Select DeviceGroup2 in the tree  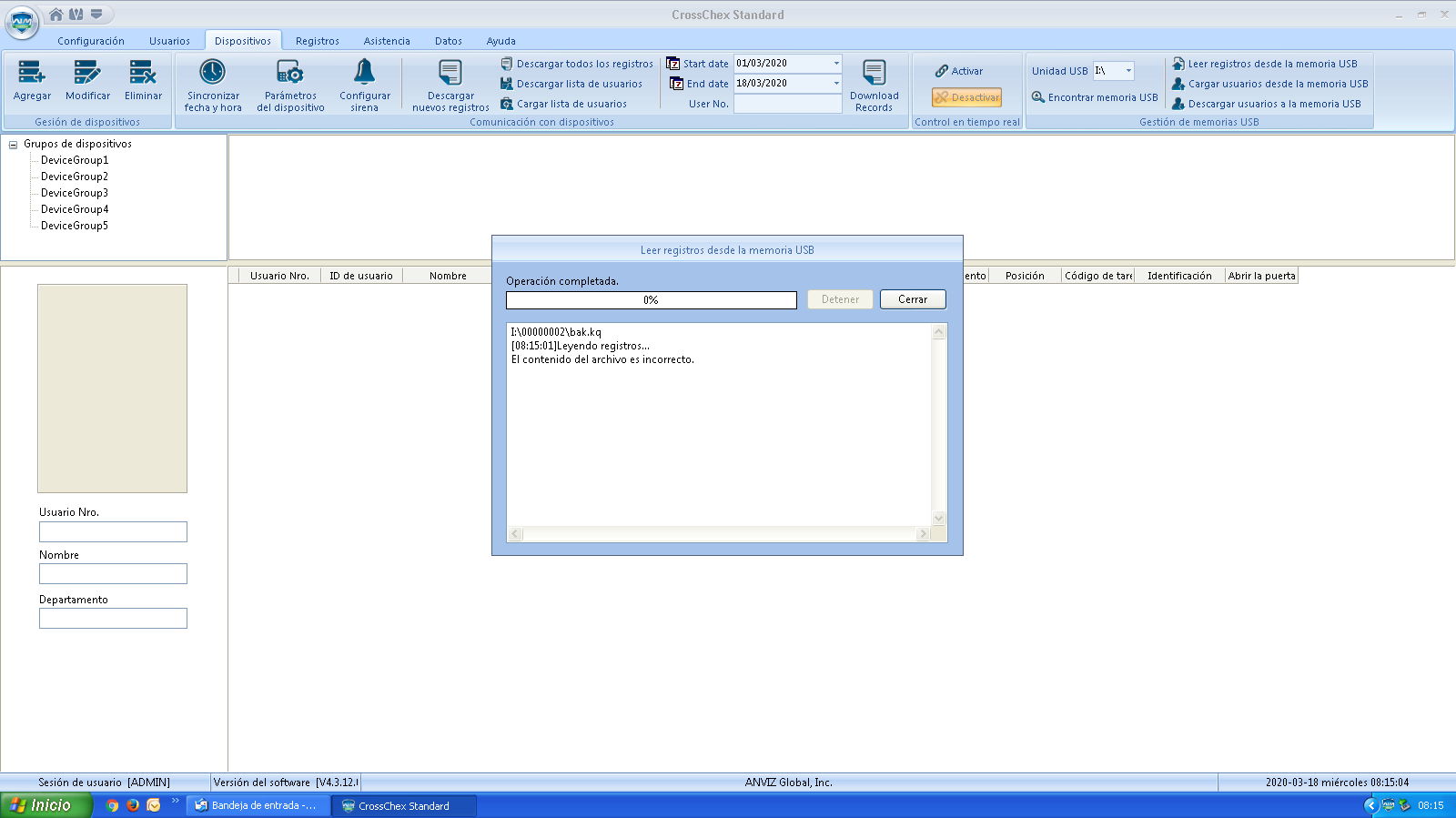75,177
